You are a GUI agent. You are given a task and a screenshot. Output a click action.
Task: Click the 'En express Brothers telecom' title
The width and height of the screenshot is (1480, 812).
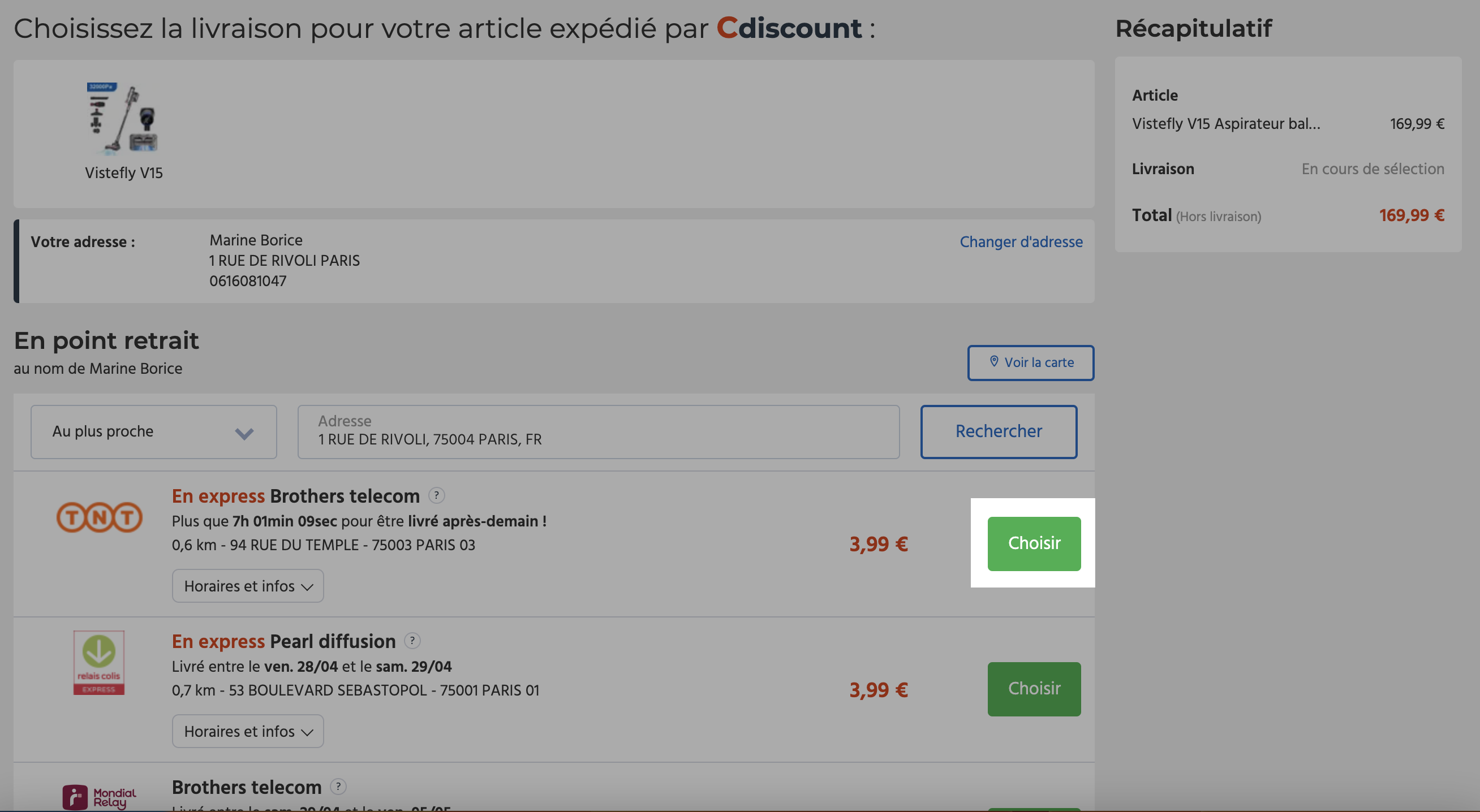tap(295, 495)
